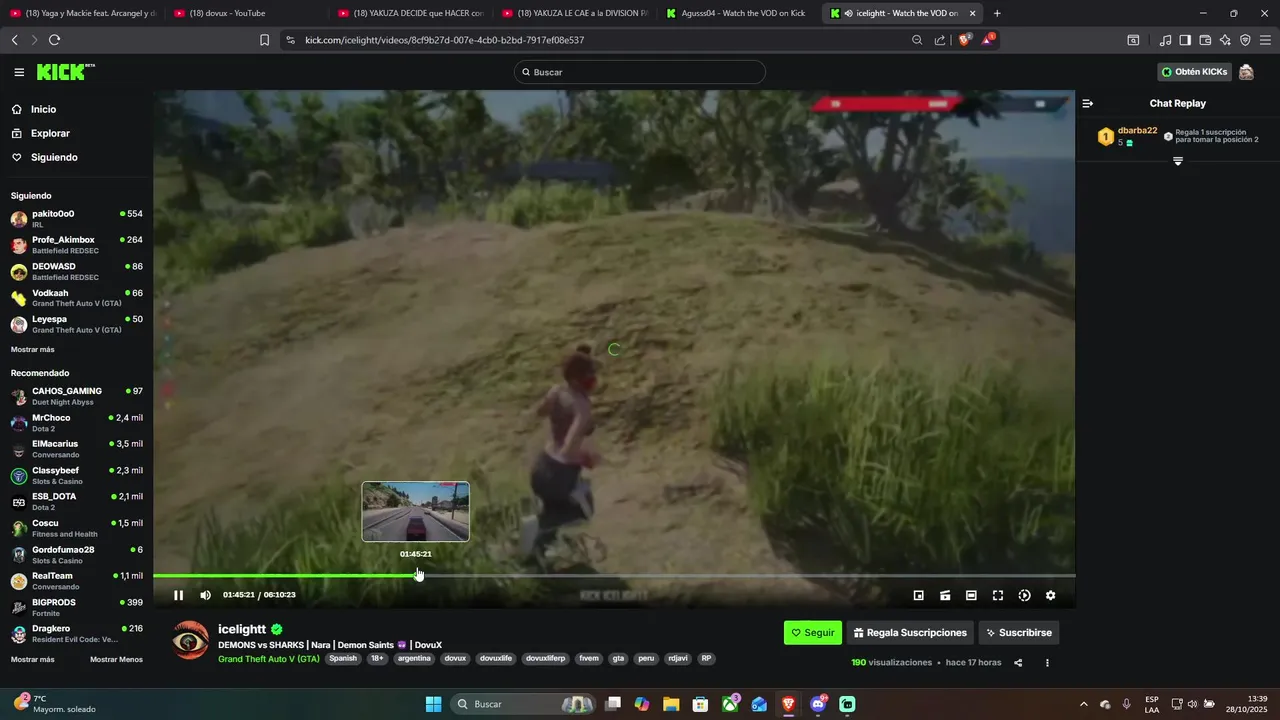Share this VOD with share icon

click(1018, 662)
